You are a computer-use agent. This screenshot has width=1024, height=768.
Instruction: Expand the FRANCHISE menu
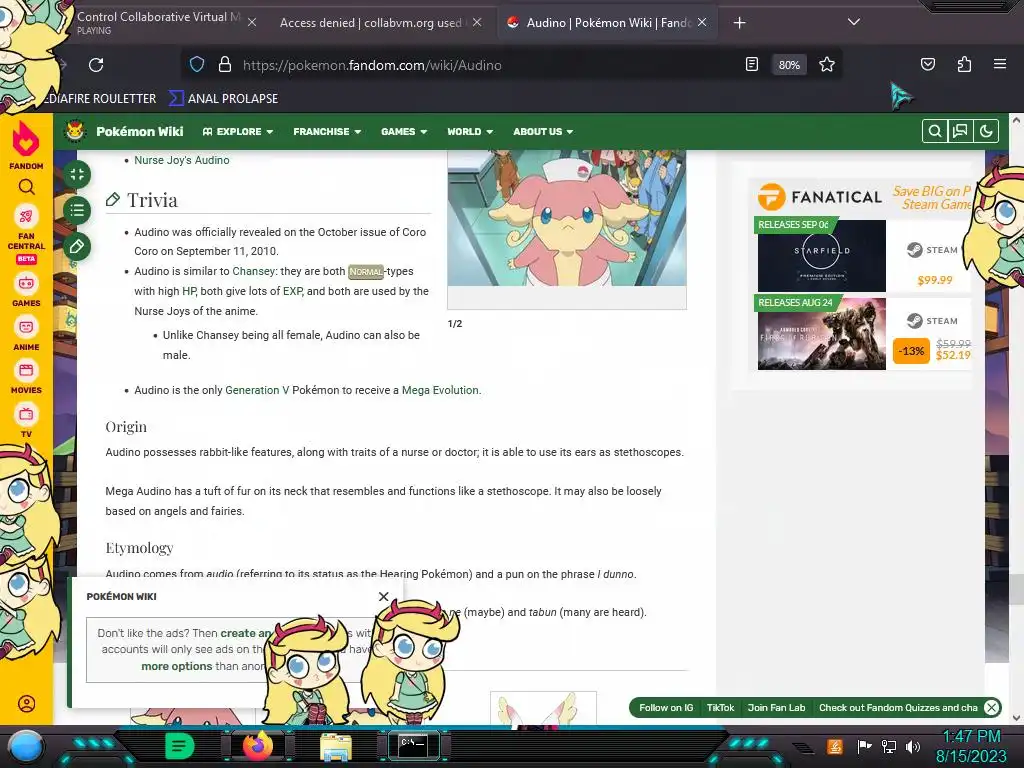(327, 131)
